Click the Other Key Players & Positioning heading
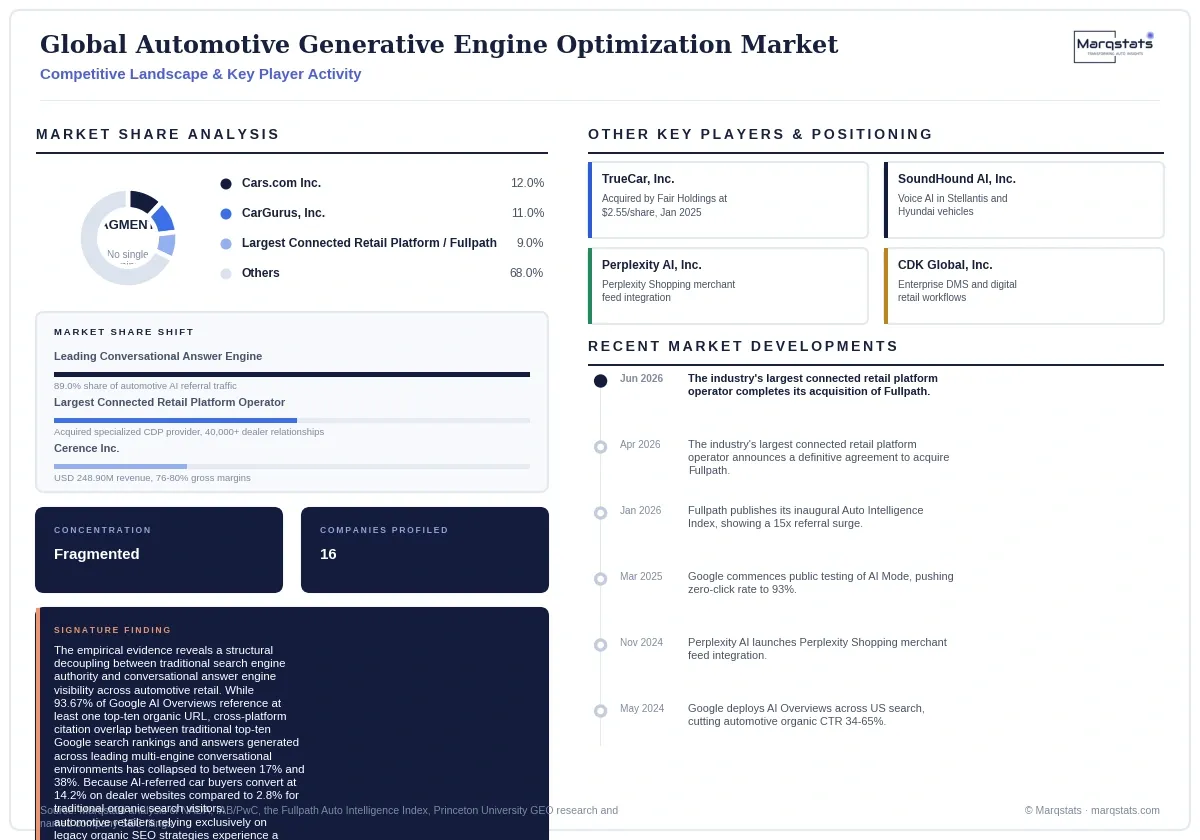The image size is (1200, 840). [760, 134]
